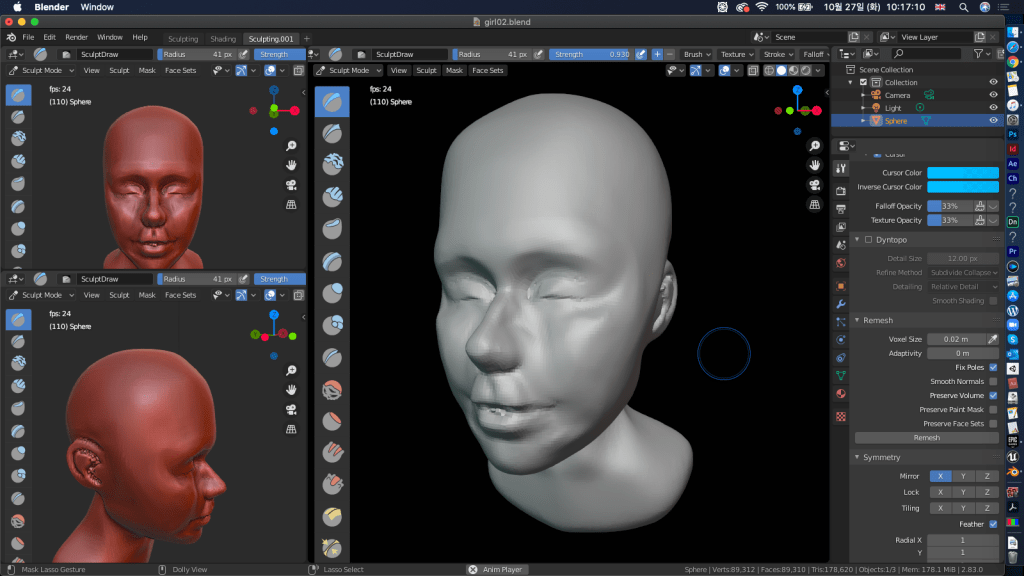Screen dimensions: 1024x576
Task: Select the Draw brush in main viewport toolbar
Action: tap(332, 101)
